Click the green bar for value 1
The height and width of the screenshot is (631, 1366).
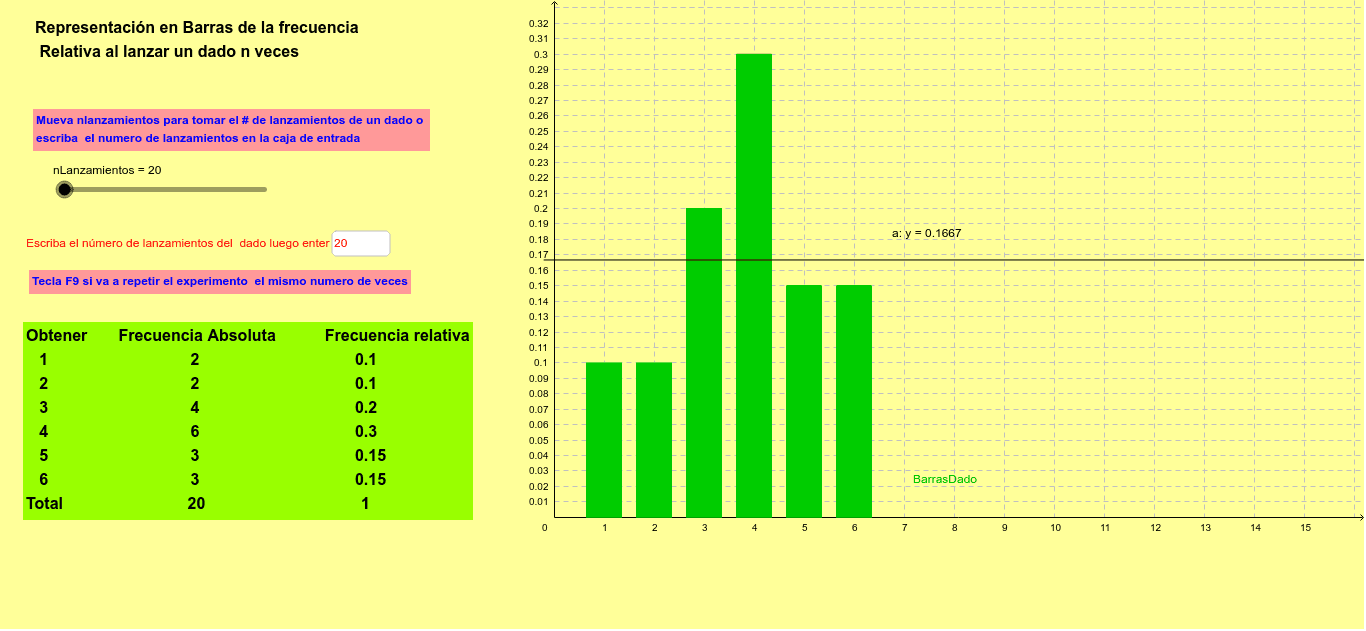click(x=604, y=440)
